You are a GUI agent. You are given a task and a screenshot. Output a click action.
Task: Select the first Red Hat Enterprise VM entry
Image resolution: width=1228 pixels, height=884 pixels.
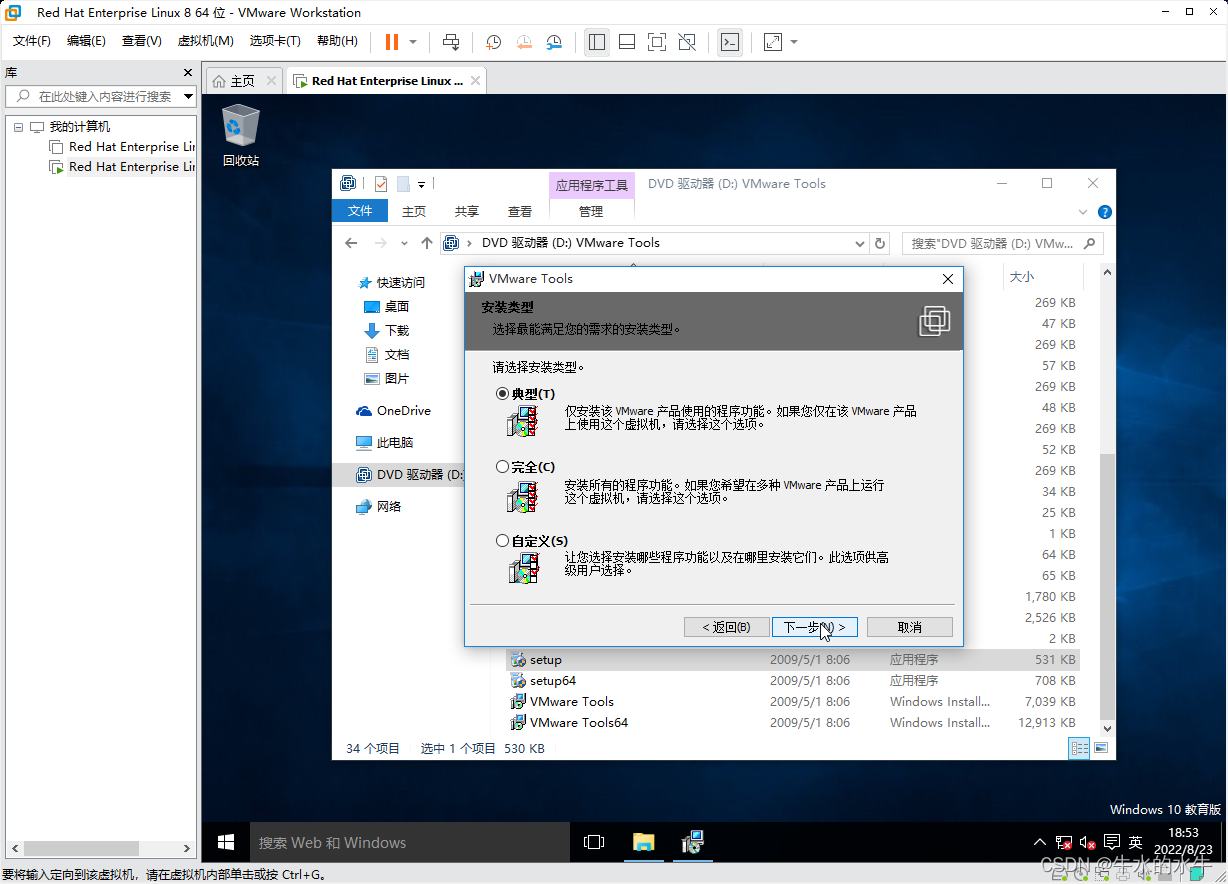pos(122,147)
